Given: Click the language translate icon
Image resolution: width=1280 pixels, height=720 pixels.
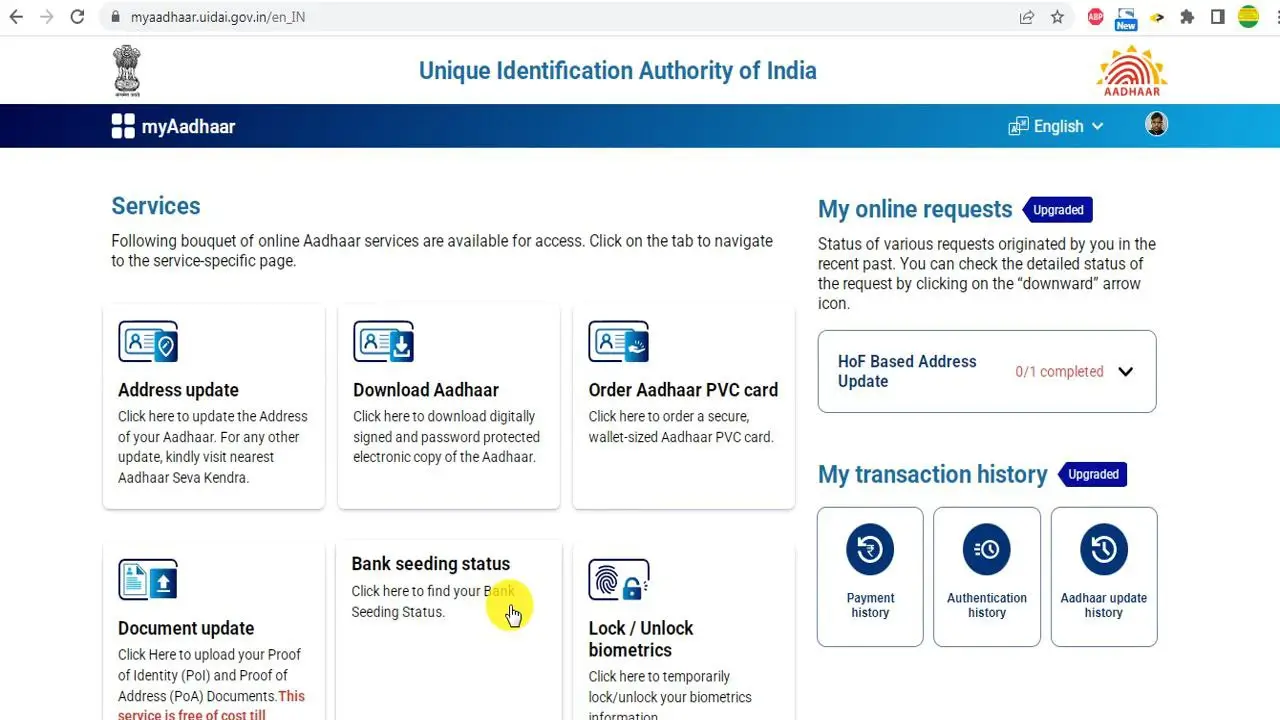Looking at the screenshot, I should click(1018, 126).
